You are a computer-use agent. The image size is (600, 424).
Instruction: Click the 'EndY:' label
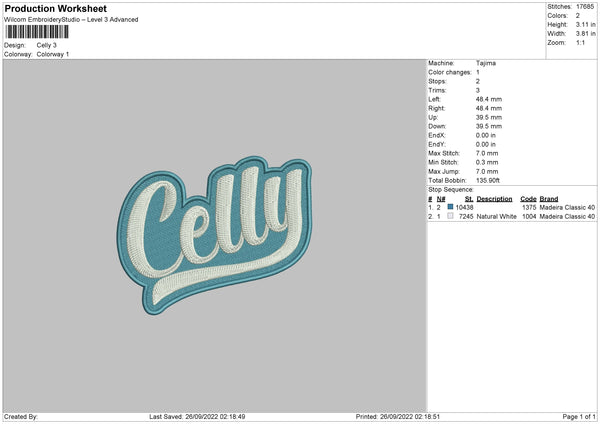[x=437, y=144]
